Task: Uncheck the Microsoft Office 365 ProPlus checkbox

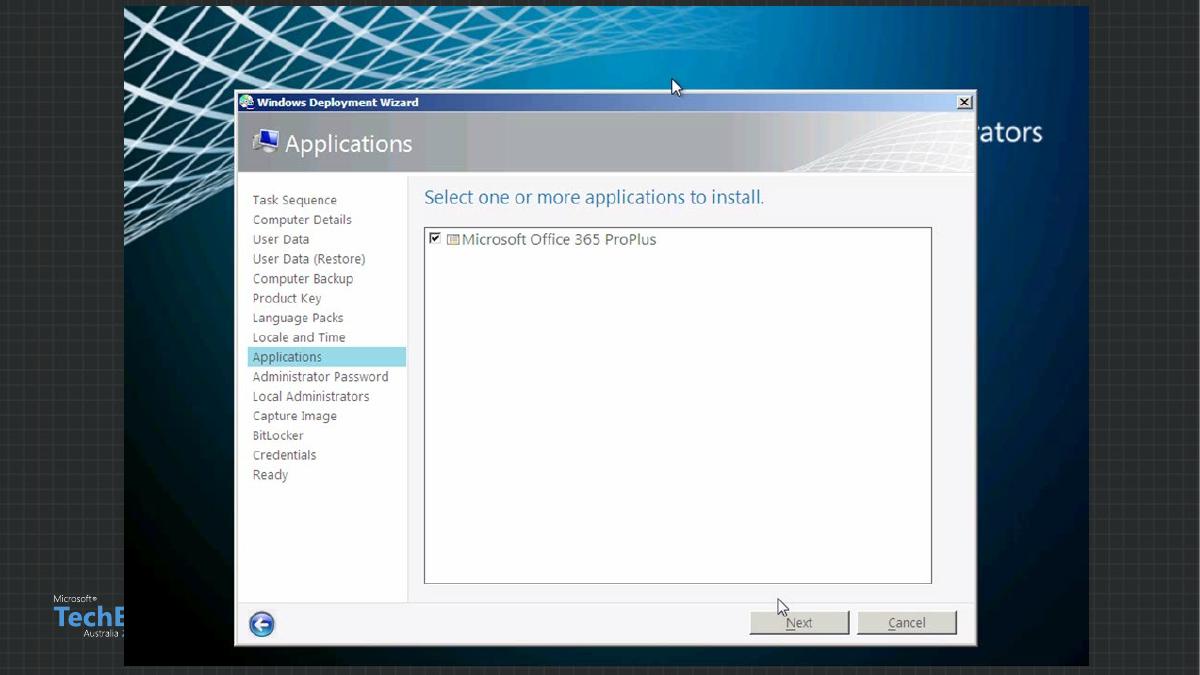Action: point(434,239)
